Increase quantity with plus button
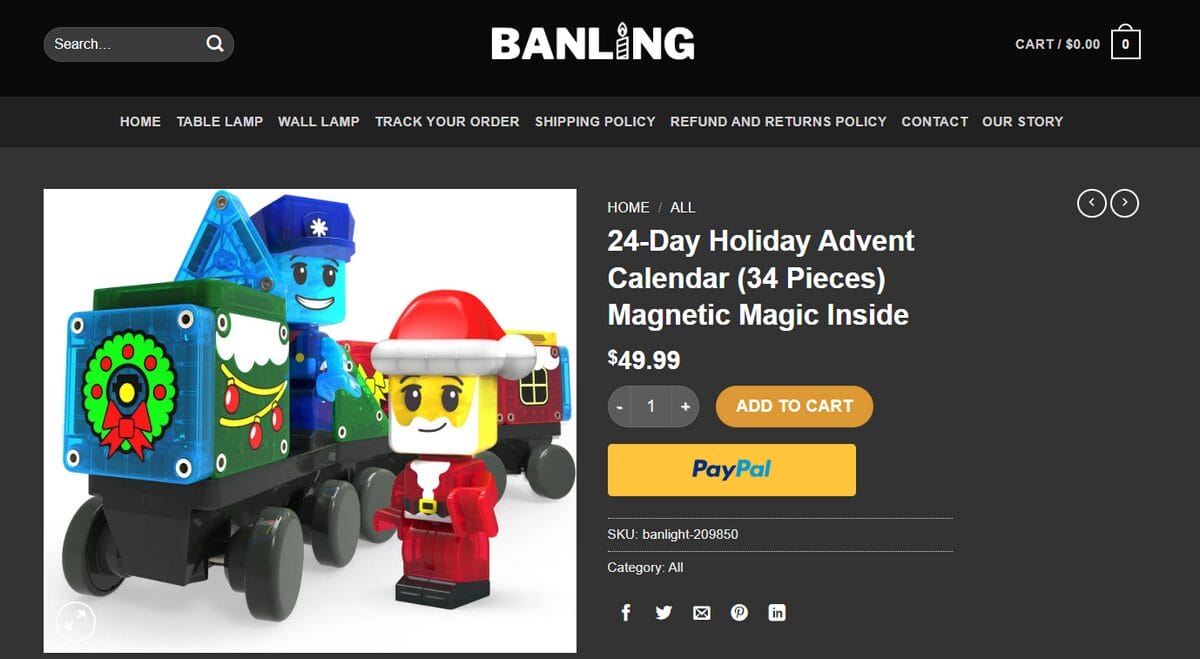The width and height of the screenshot is (1200, 659). coord(685,406)
